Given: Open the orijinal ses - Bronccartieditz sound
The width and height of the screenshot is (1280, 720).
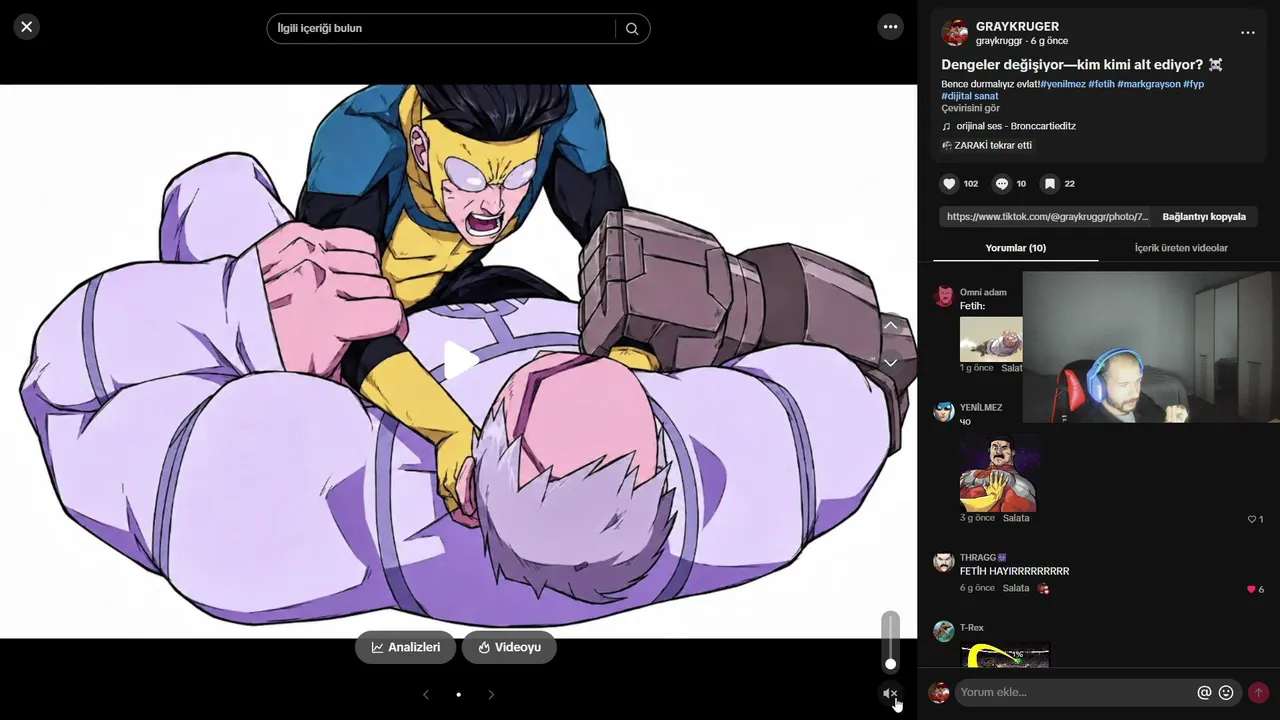Looking at the screenshot, I should pos(1015,126).
